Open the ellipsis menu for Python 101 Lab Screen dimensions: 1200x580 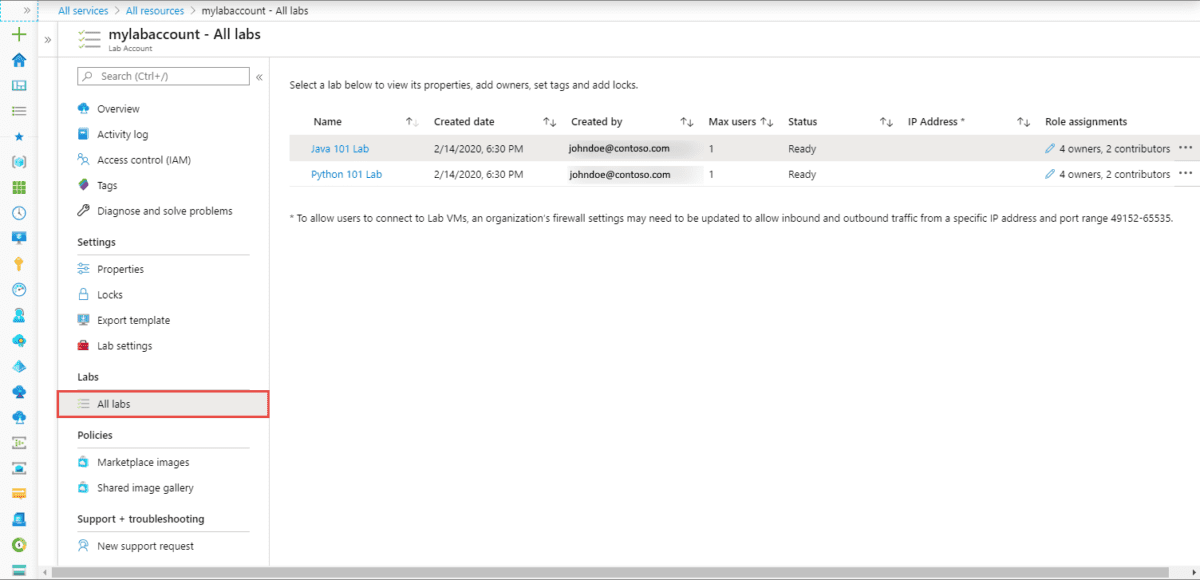point(1184,173)
